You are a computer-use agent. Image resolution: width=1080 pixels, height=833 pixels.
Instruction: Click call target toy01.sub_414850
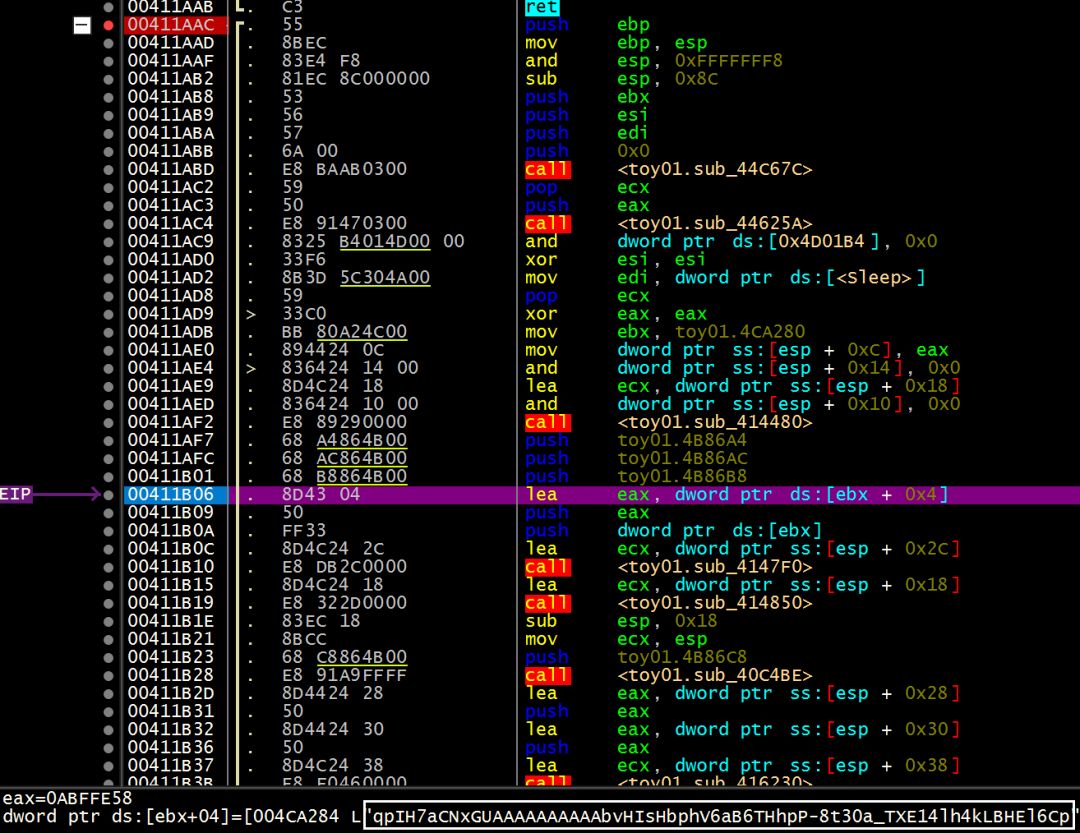coord(715,603)
